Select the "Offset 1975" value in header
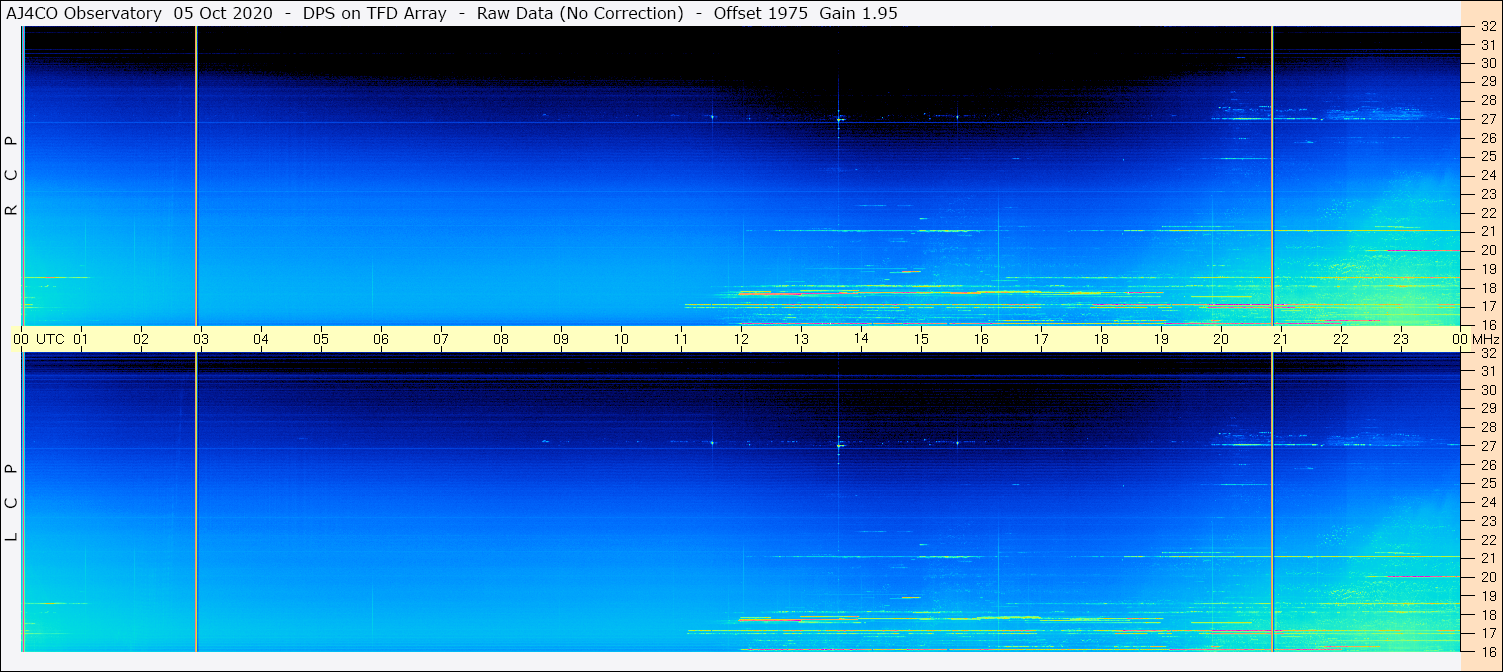Image resolution: width=1503 pixels, height=672 pixels. pyautogui.click(x=761, y=13)
